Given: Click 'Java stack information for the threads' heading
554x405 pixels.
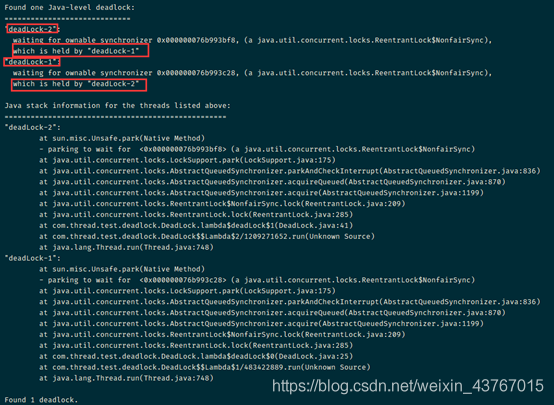Looking at the screenshot, I should tap(117, 106).
